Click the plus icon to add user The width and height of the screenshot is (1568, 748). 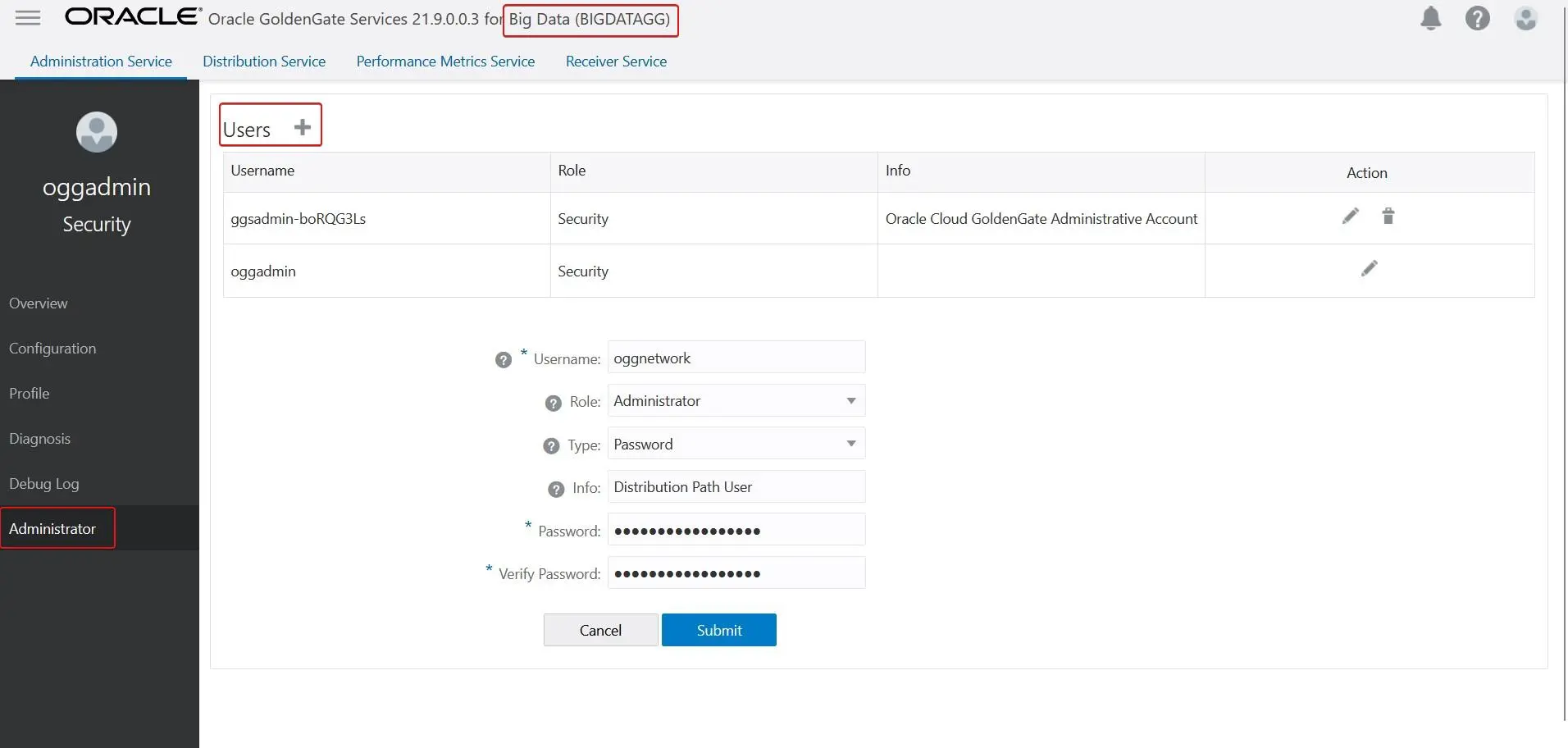[x=303, y=128]
